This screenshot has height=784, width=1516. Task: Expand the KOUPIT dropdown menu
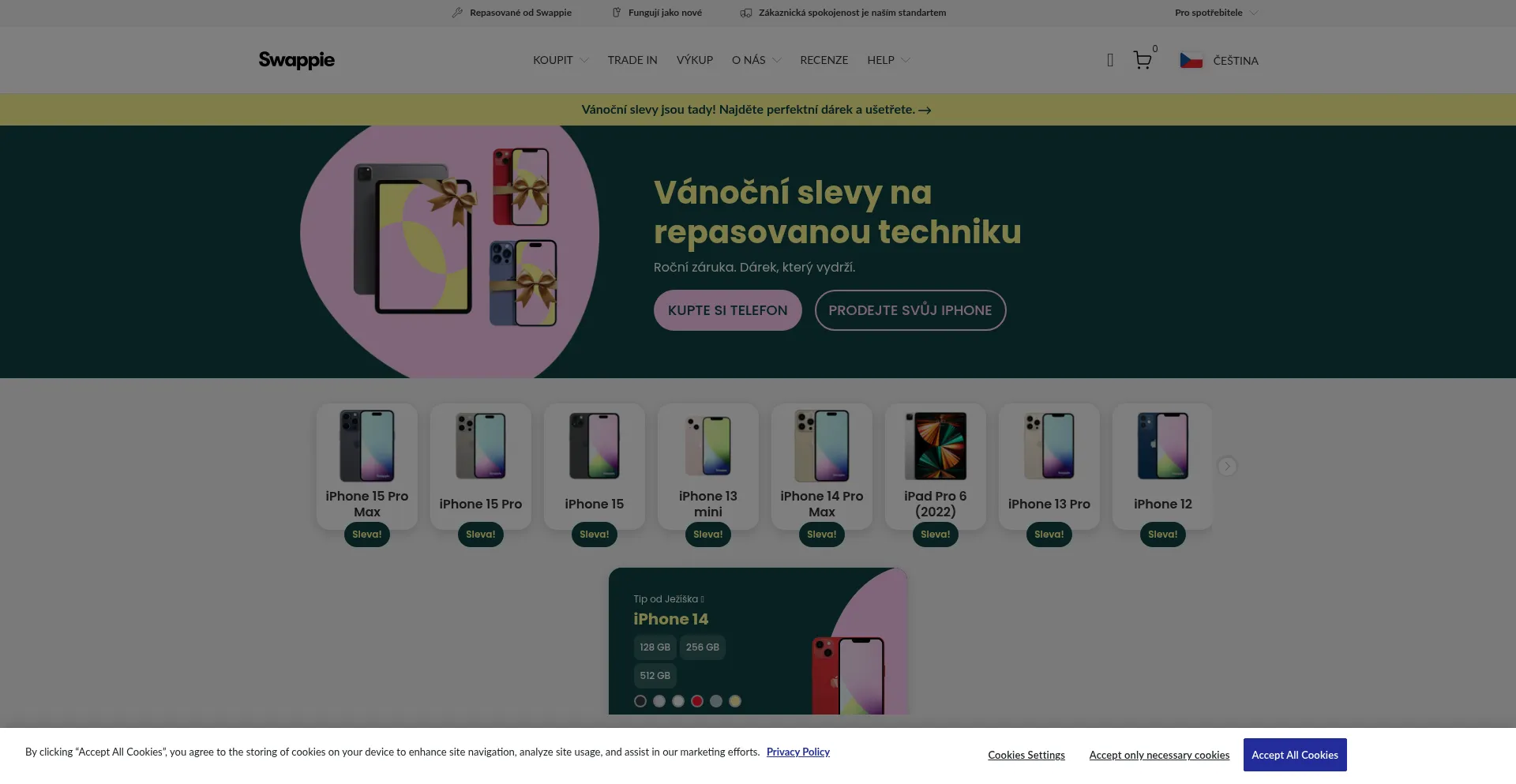tap(560, 60)
